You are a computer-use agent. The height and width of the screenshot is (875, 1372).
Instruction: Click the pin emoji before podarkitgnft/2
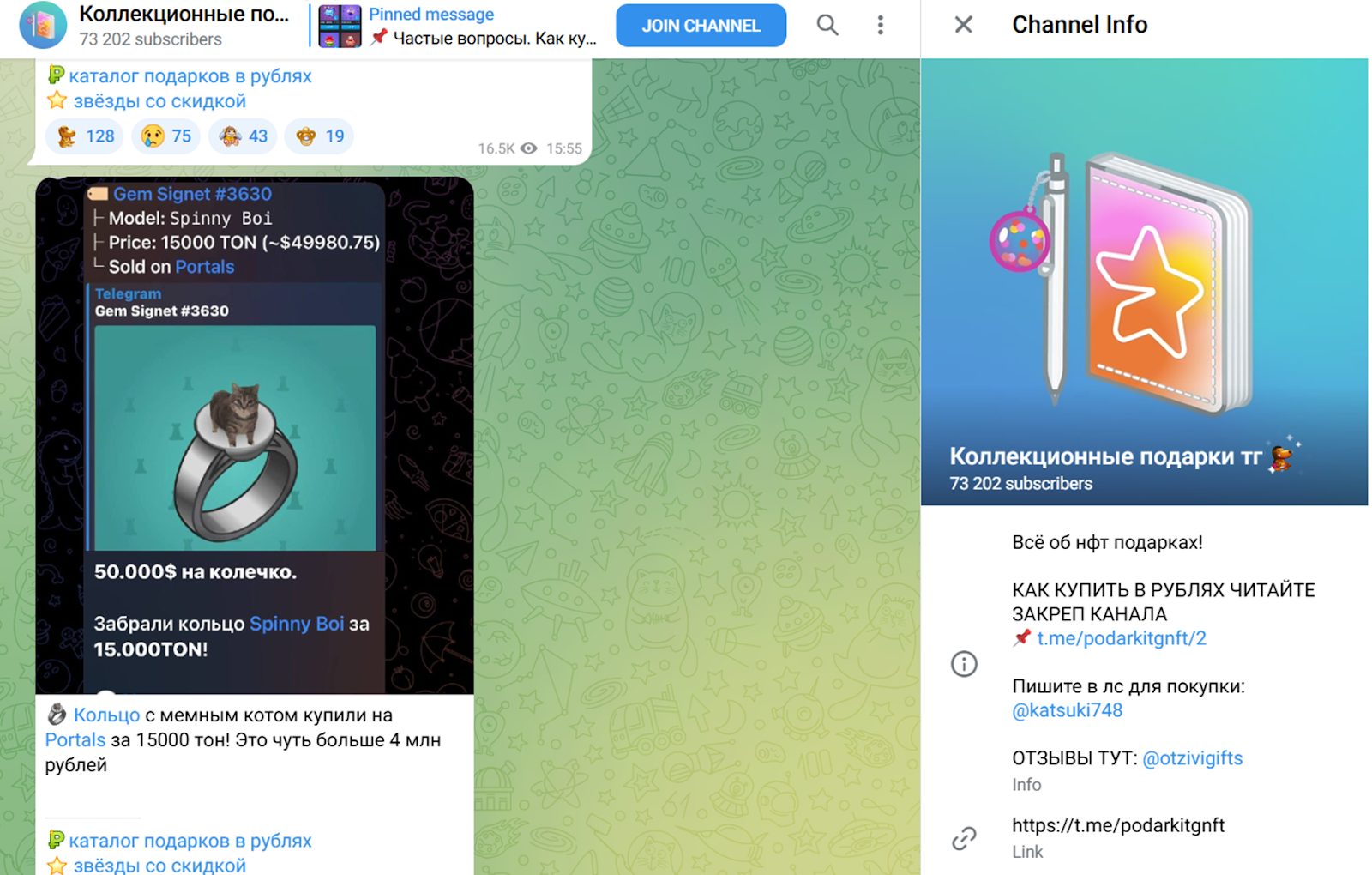[1022, 638]
